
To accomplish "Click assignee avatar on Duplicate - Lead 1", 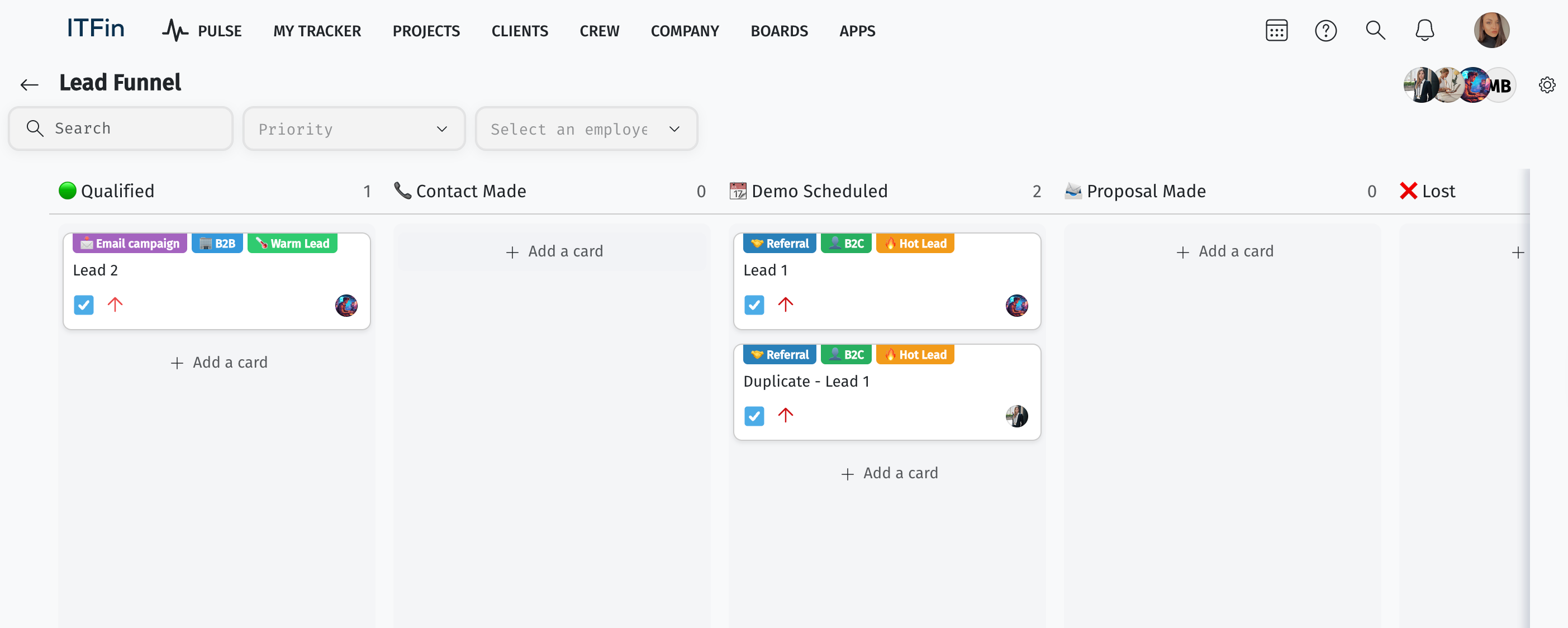I will tap(1016, 416).
